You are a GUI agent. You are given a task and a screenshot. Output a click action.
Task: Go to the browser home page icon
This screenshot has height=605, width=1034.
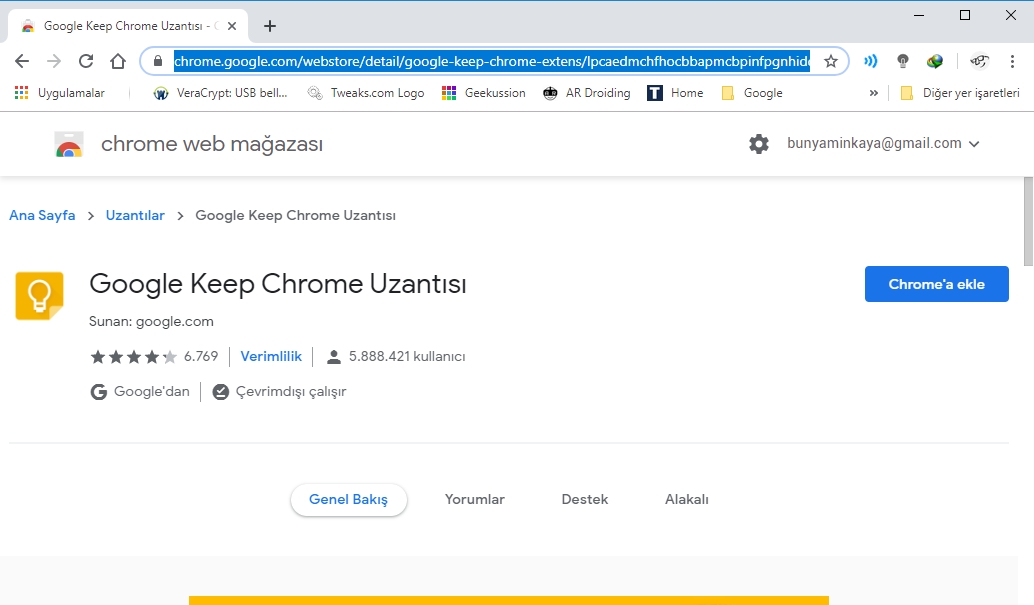click(x=118, y=61)
